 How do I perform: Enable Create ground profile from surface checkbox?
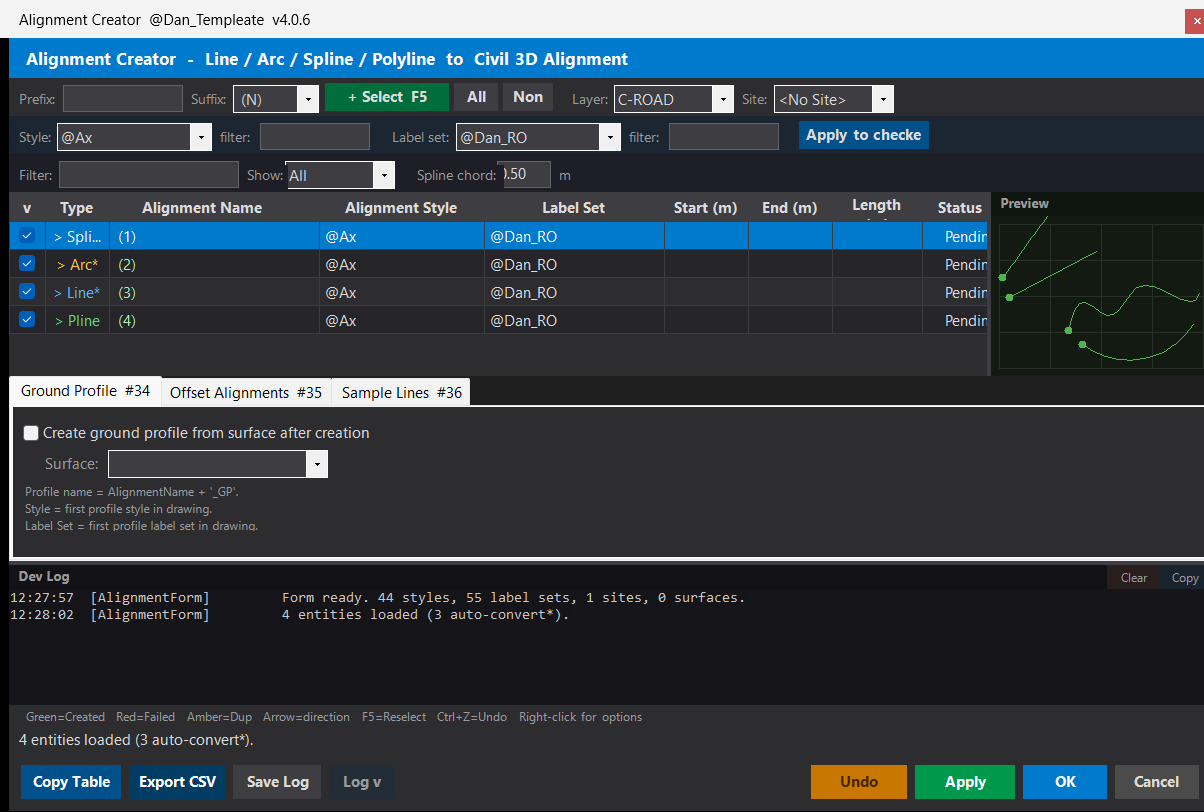point(32,433)
